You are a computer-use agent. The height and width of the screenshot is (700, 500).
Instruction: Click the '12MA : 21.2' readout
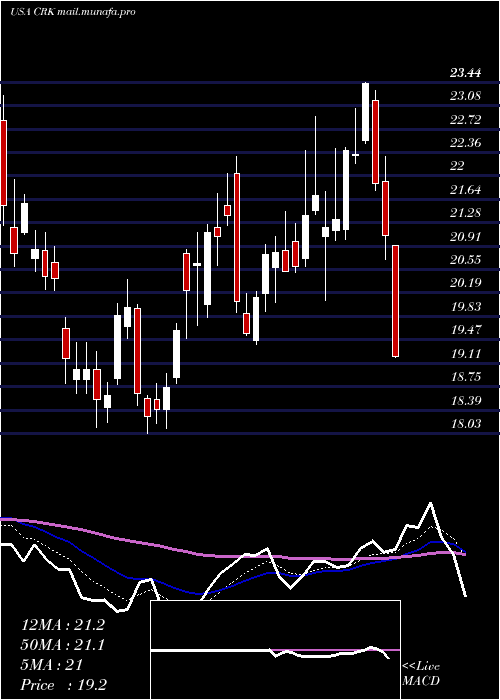click(63, 625)
